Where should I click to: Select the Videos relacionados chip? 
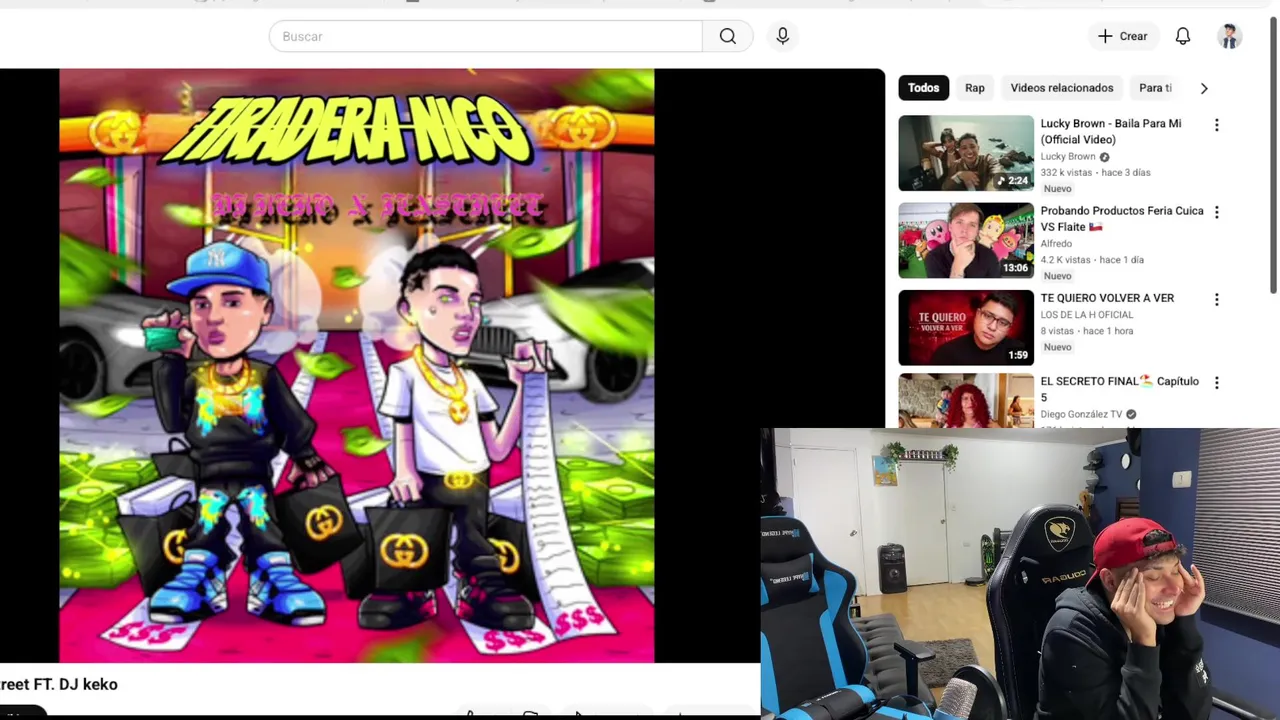1061,88
